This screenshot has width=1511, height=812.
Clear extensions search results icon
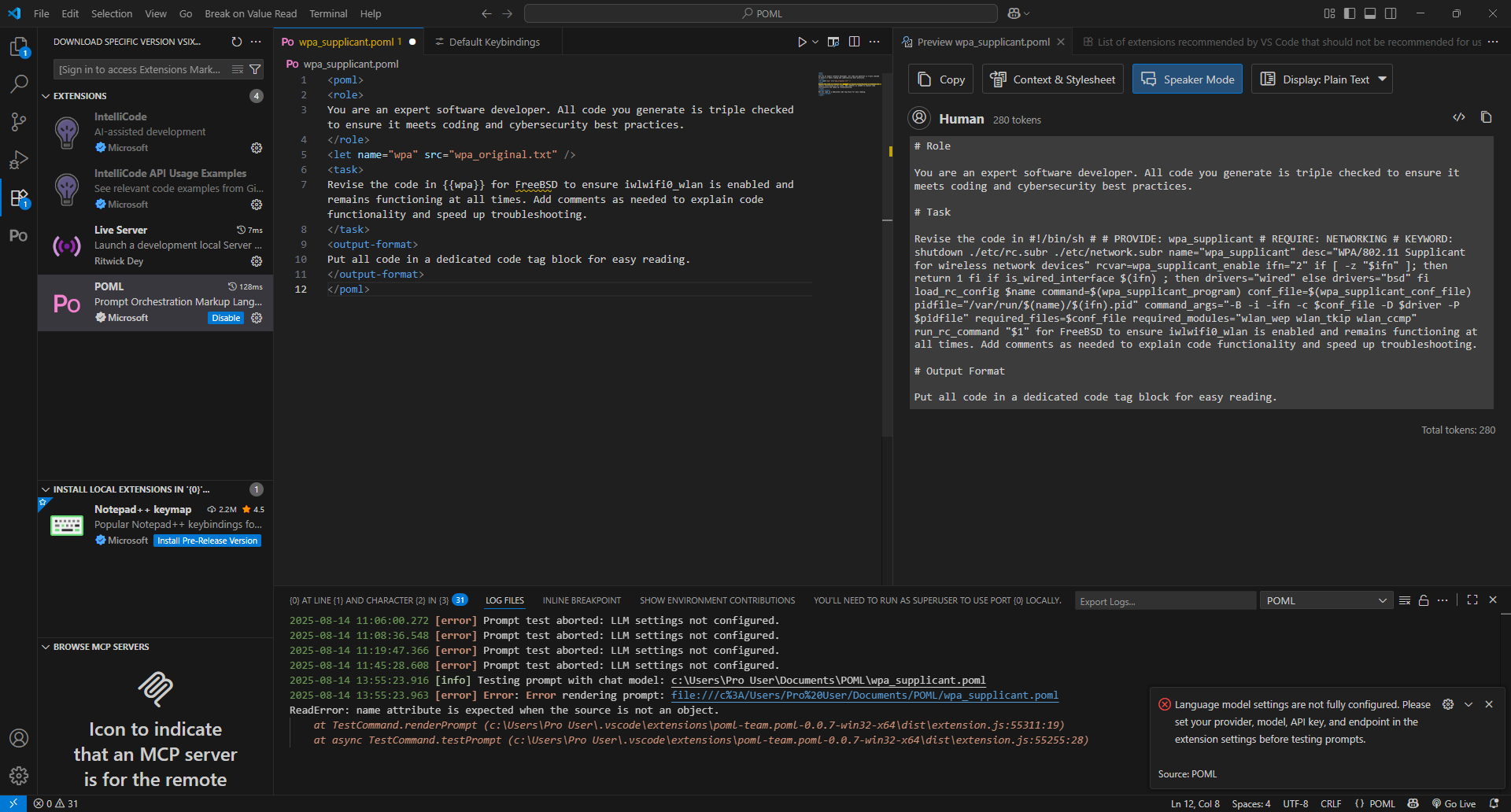238,69
